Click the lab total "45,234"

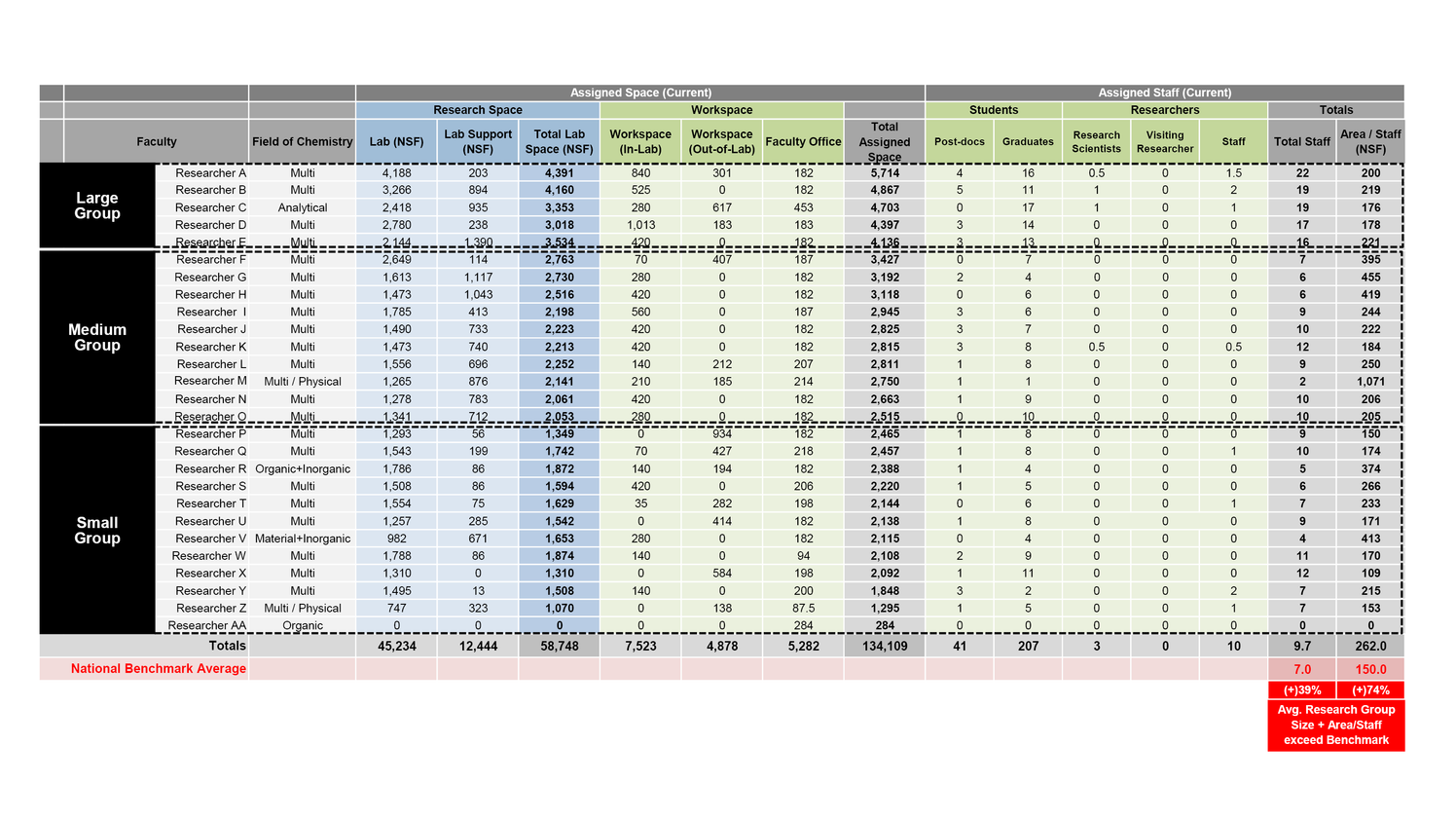point(396,646)
